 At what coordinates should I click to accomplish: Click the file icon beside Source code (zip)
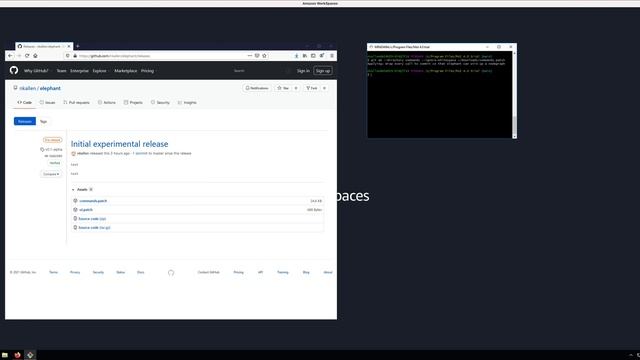click(75, 219)
